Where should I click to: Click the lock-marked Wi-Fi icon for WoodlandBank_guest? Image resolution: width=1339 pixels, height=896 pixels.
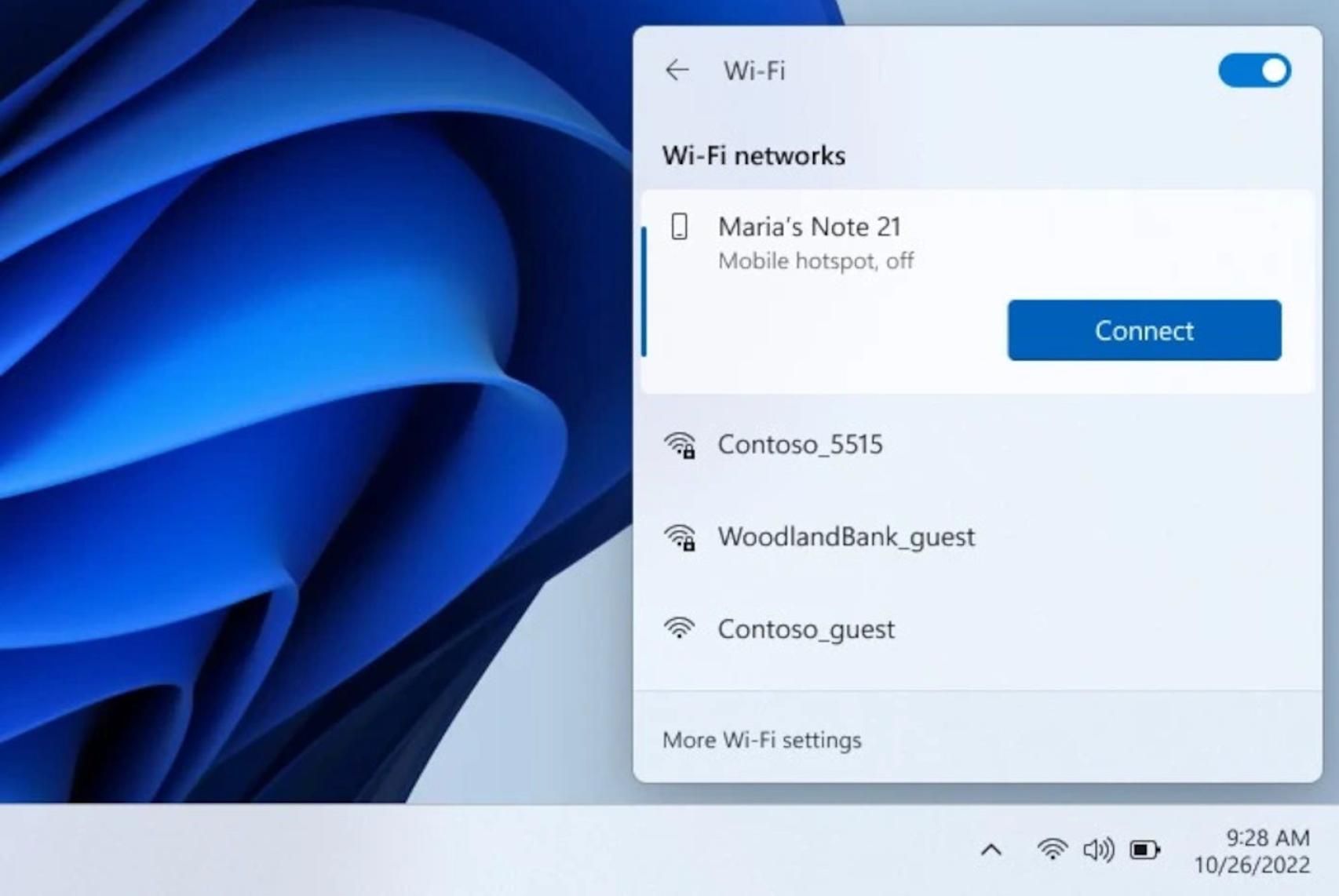[680, 538]
